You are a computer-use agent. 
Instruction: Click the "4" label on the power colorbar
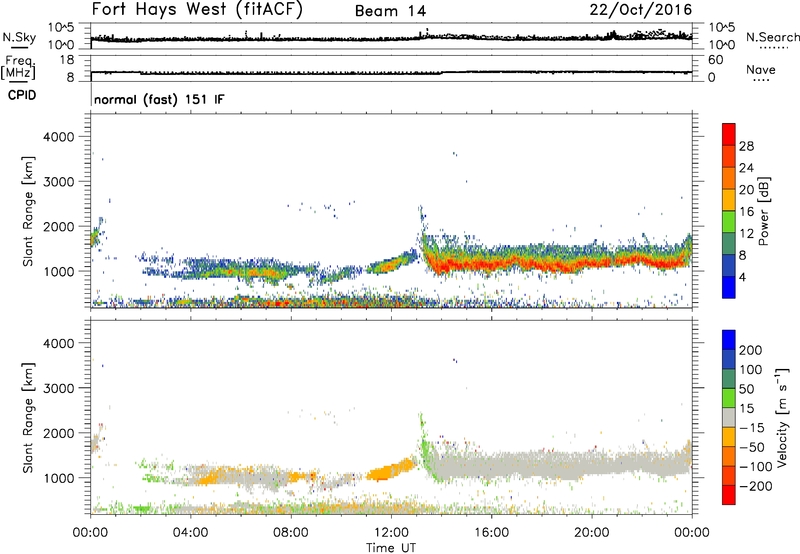tap(742, 278)
